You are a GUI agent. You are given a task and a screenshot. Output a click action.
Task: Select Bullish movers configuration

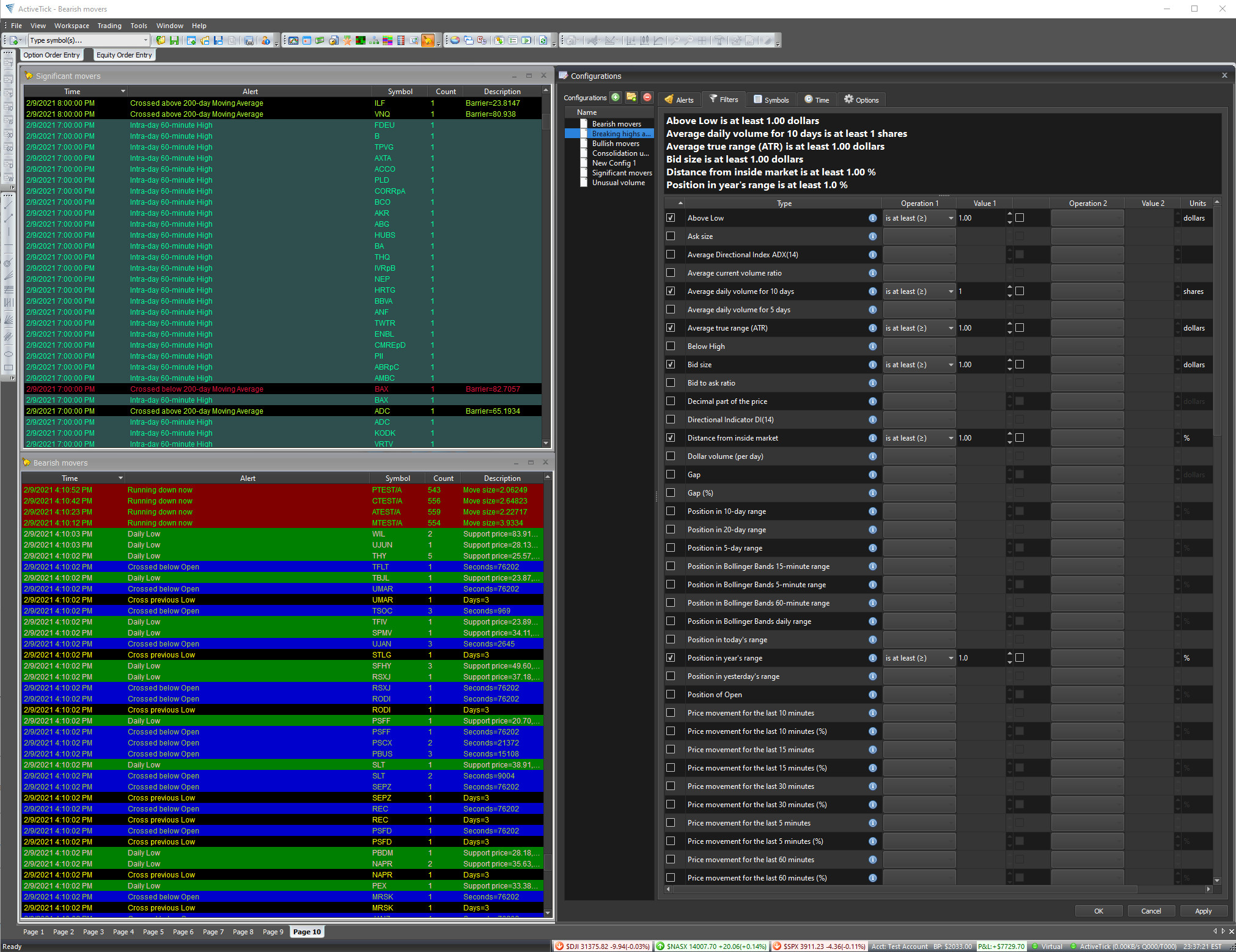point(615,144)
